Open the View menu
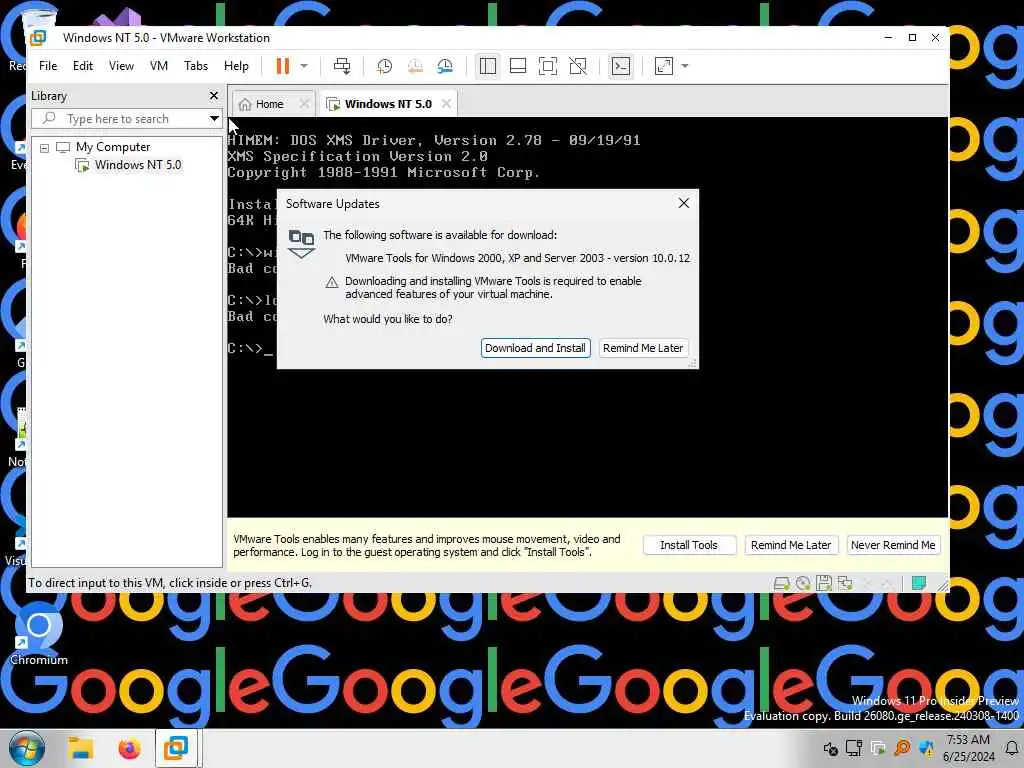Screen dimensions: 1024x768 tap(121, 66)
